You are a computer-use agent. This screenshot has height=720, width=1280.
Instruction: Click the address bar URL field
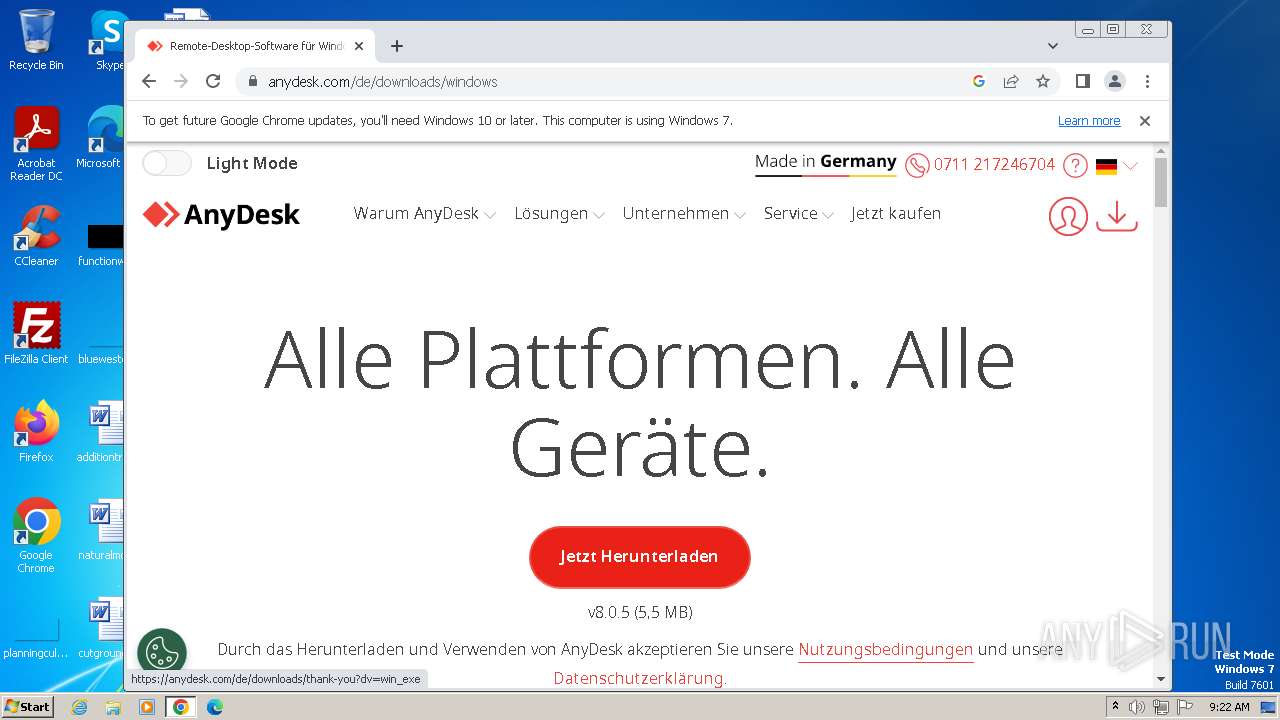(610, 82)
